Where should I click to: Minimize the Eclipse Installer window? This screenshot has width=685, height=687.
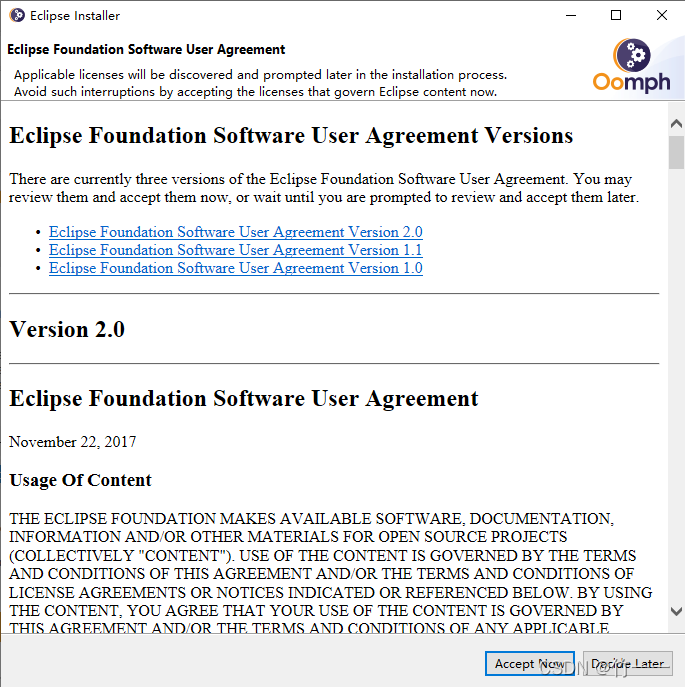pos(571,15)
